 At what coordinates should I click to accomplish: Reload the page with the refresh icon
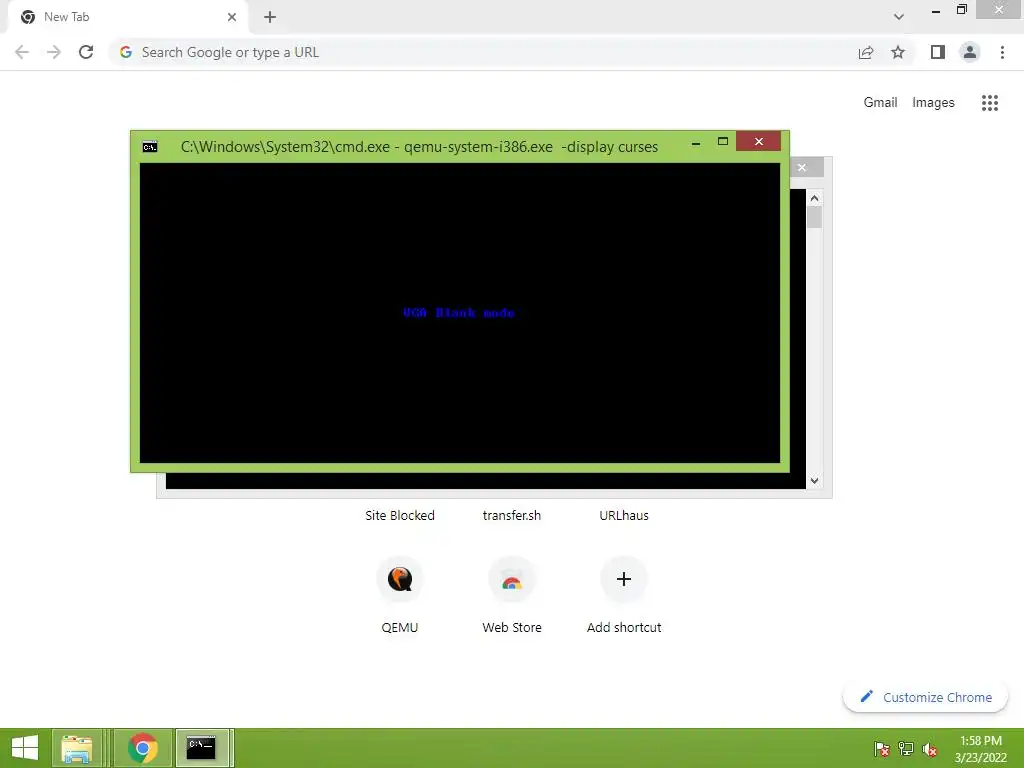coord(86,52)
